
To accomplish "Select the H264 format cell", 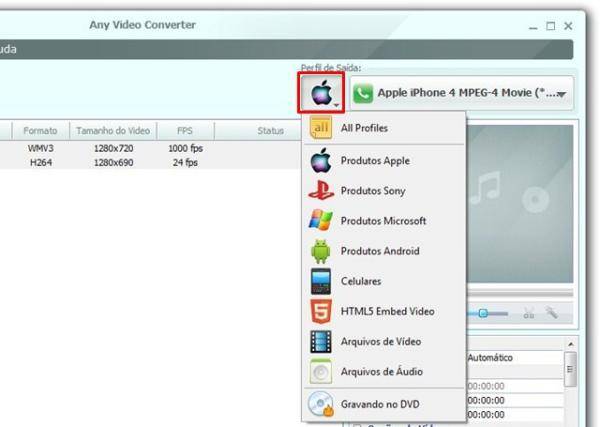I will 41,163.
